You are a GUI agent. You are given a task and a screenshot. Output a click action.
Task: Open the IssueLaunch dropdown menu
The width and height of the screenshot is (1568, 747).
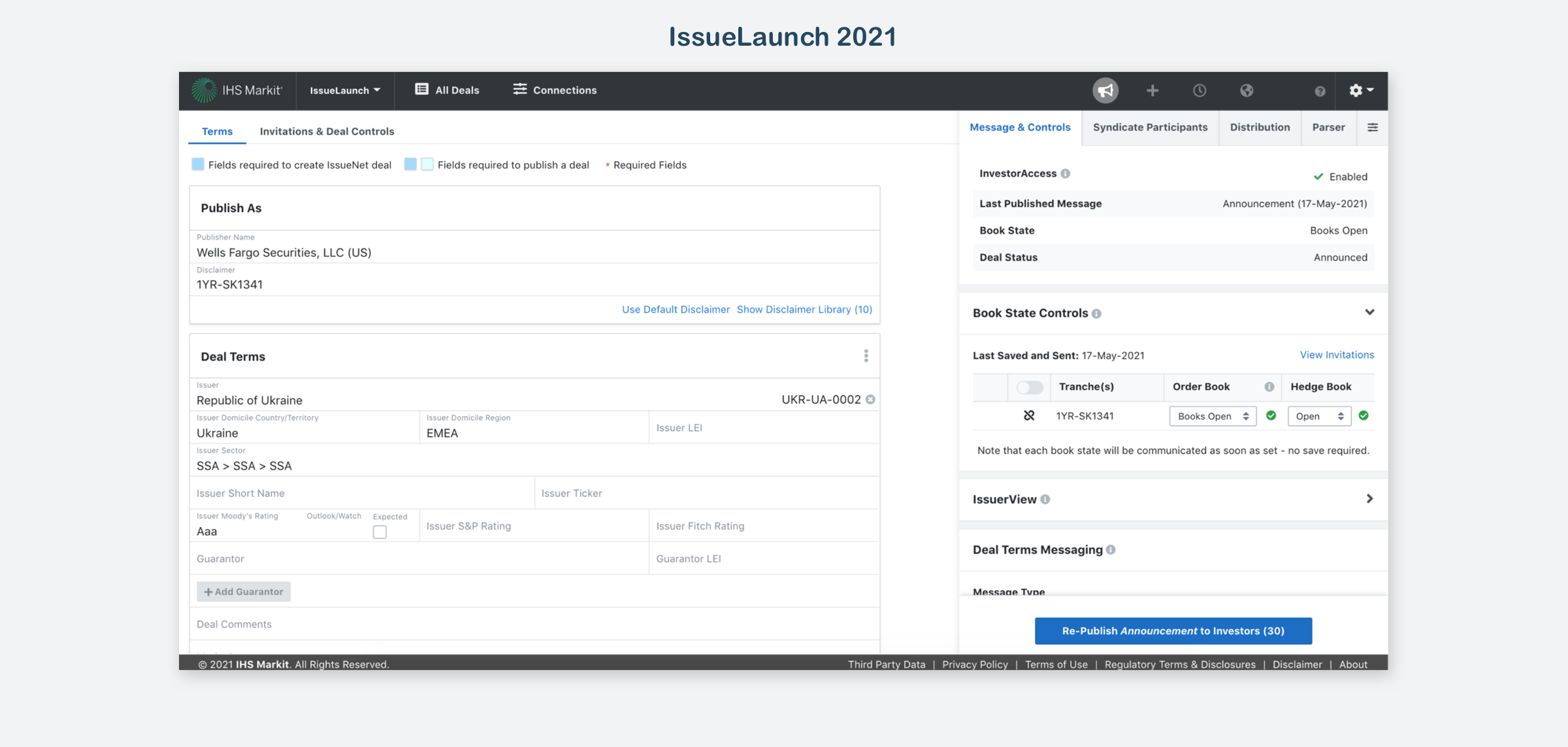345,90
